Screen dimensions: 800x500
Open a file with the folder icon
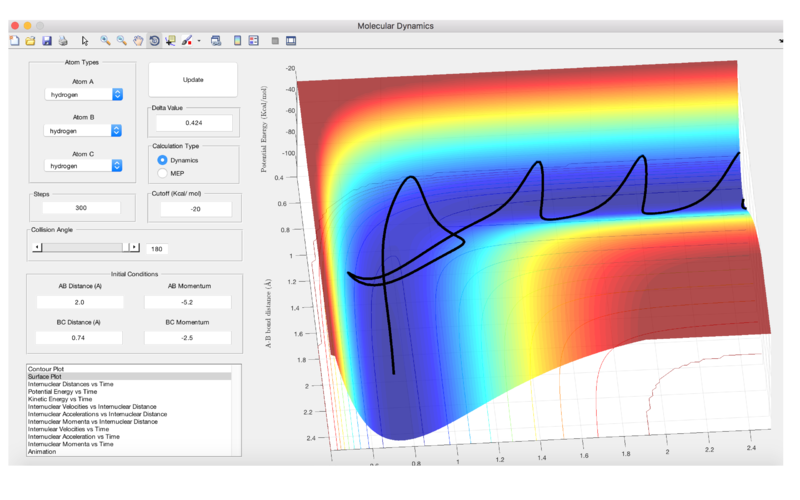coord(31,41)
